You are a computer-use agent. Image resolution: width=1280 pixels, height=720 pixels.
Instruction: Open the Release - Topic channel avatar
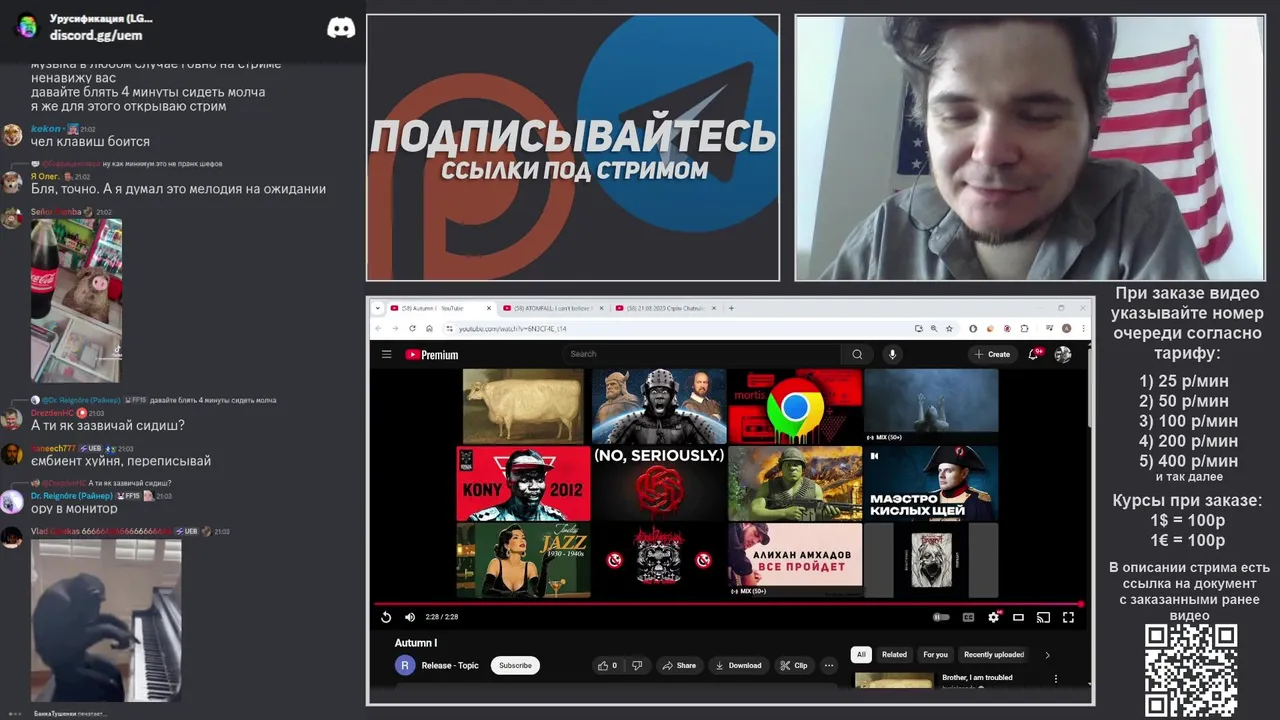tap(405, 665)
